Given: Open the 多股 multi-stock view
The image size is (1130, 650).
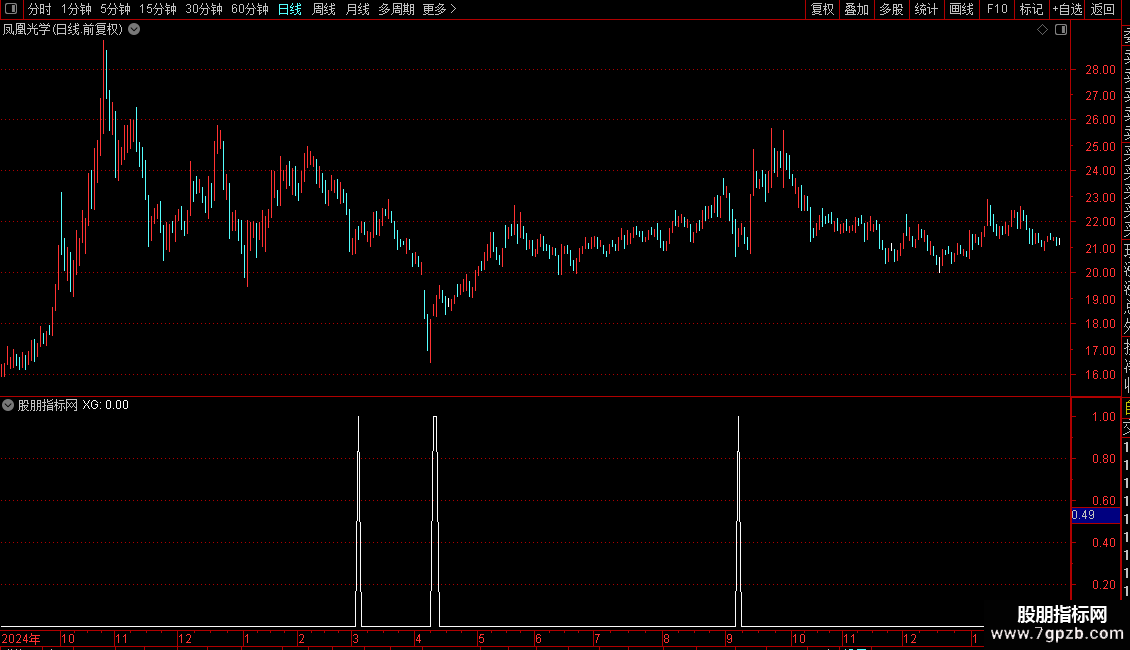Looking at the screenshot, I should click(x=891, y=9).
